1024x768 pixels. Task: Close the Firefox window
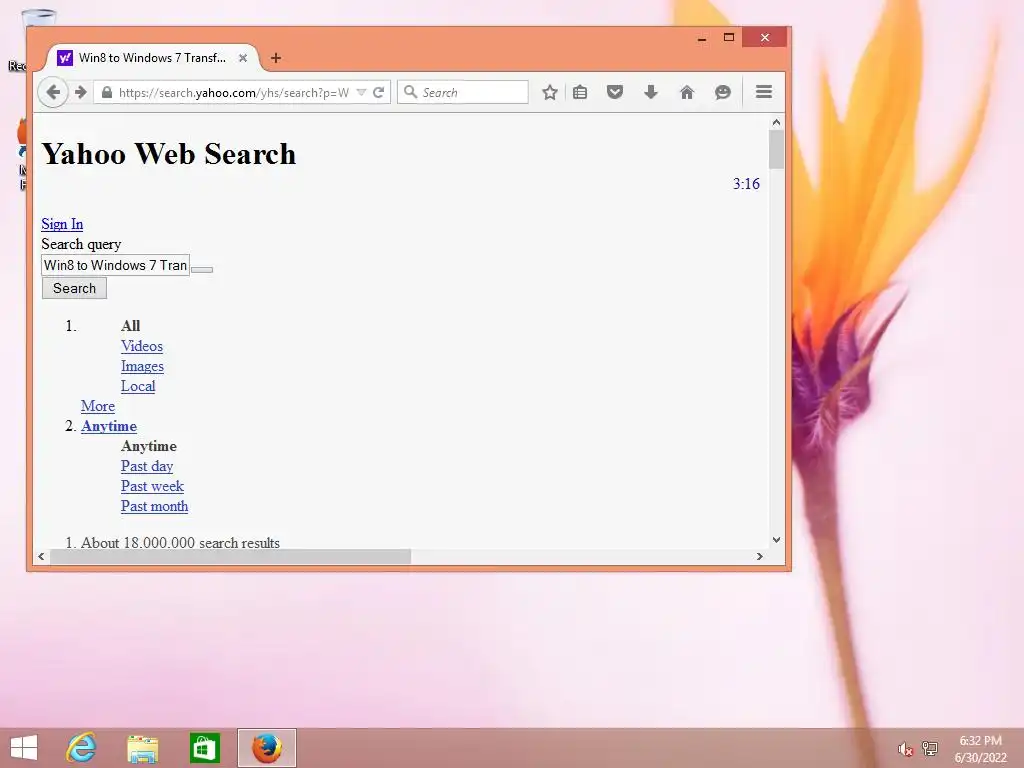tap(764, 37)
